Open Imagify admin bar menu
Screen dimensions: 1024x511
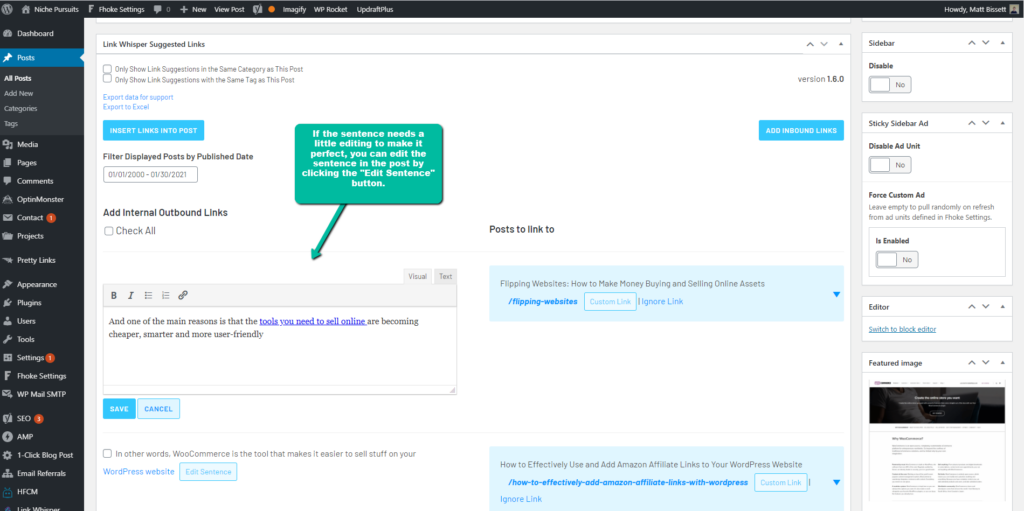pyautogui.click(x=295, y=9)
